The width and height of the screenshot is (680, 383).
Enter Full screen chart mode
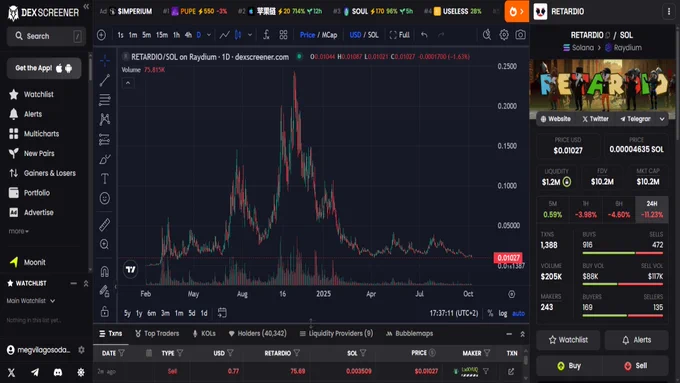coord(399,35)
